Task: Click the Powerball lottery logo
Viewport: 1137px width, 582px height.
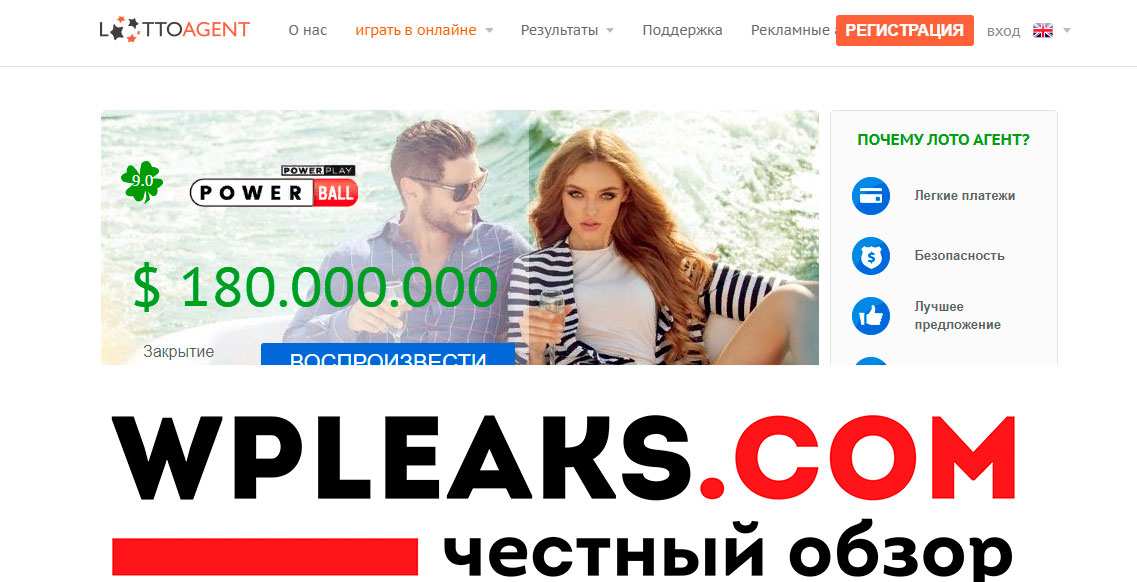Action: click(x=274, y=187)
